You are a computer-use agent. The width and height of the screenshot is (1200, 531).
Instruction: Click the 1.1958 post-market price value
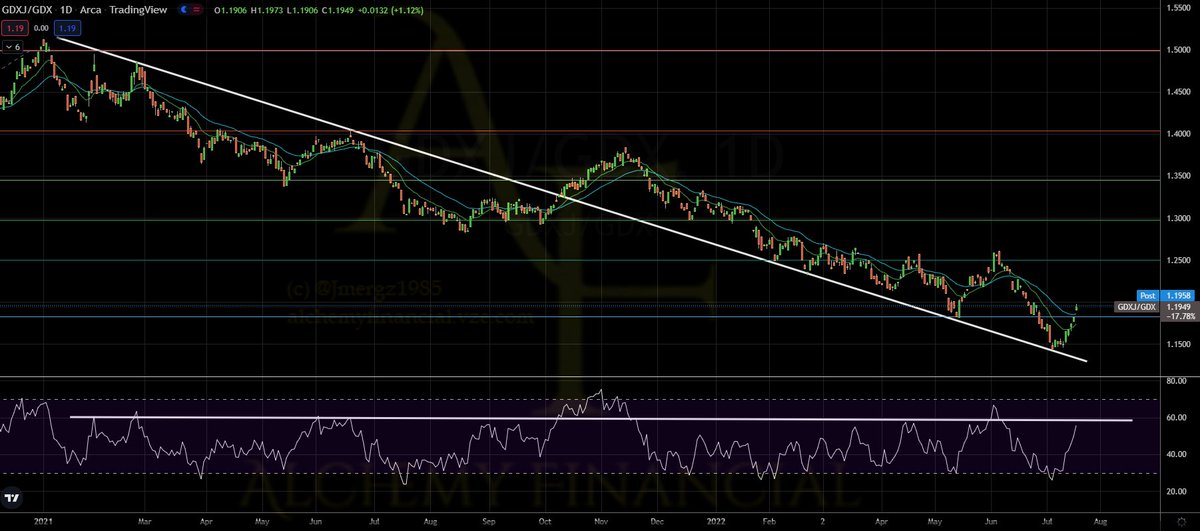click(1177, 297)
